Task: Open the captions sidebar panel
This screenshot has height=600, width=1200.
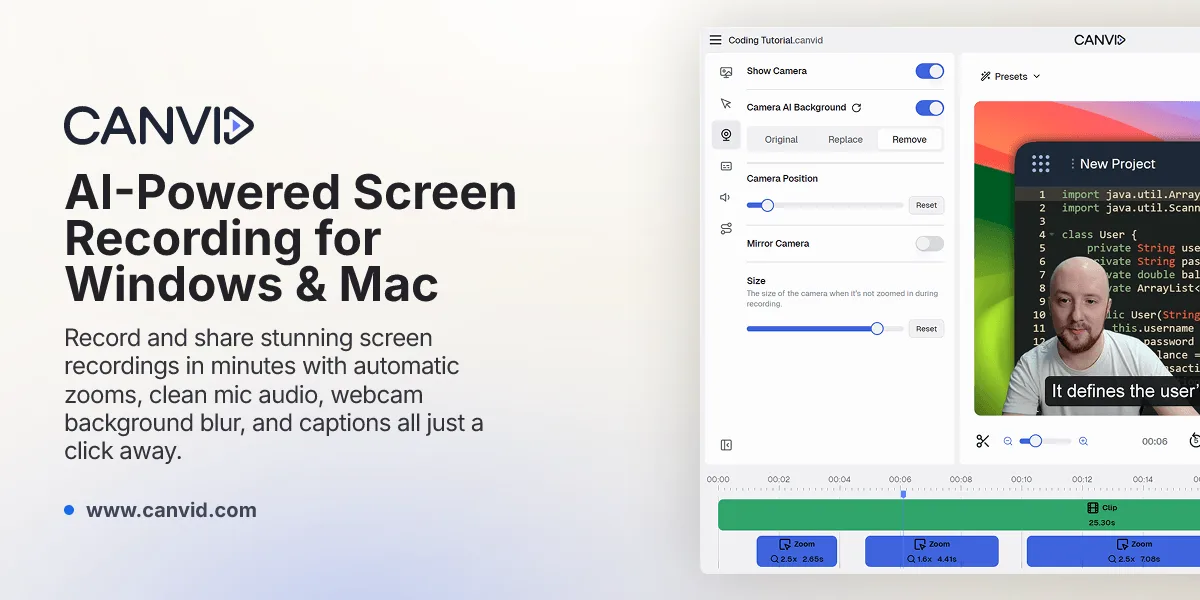Action: click(726, 166)
